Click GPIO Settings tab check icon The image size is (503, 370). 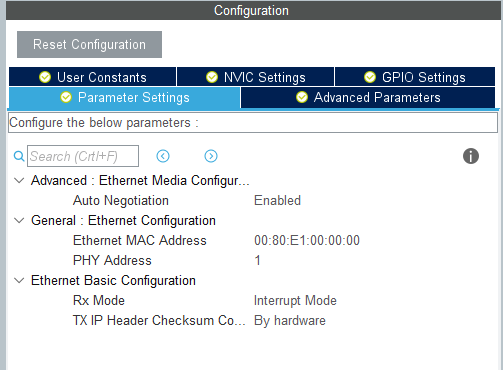[370, 77]
